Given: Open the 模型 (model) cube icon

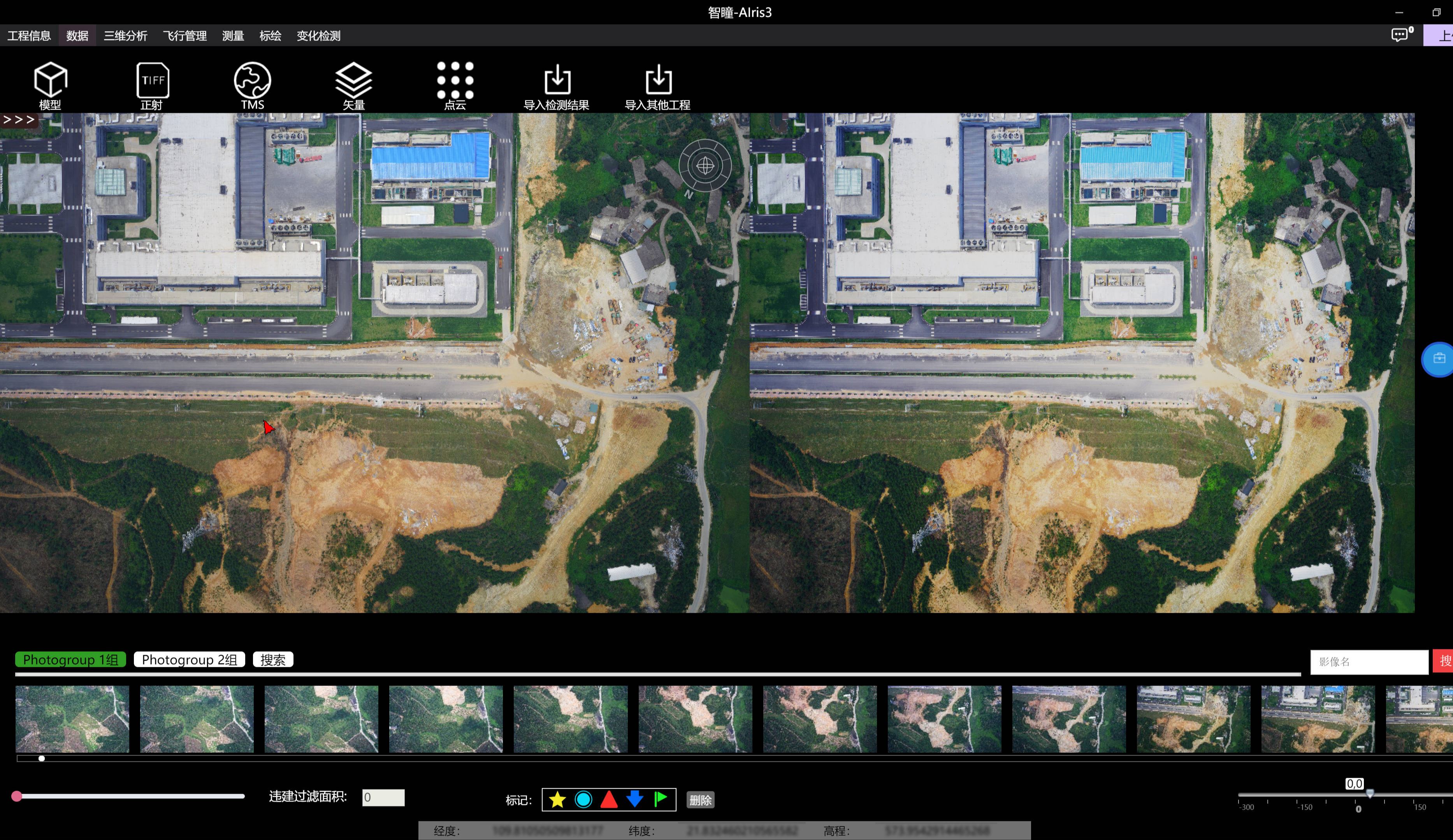Looking at the screenshot, I should point(51,81).
